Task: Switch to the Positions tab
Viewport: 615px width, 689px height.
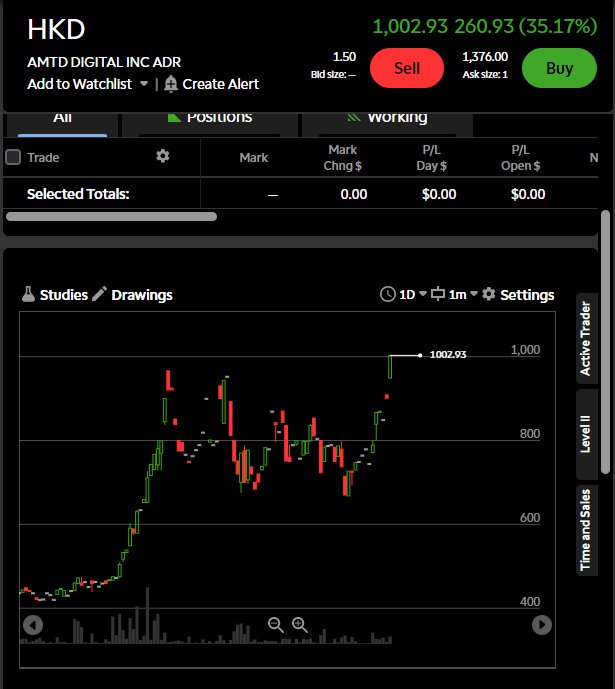Action: click(210, 123)
